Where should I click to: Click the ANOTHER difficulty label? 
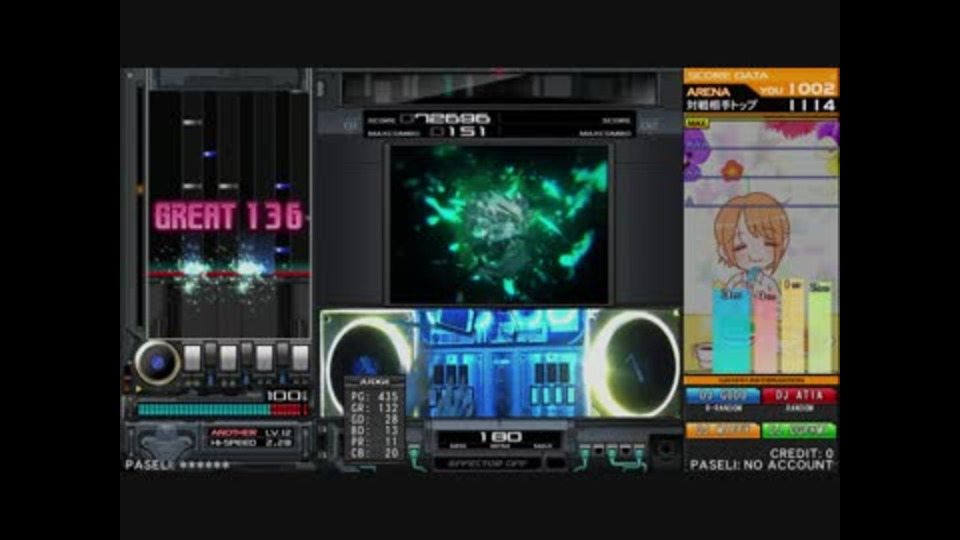point(234,432)
